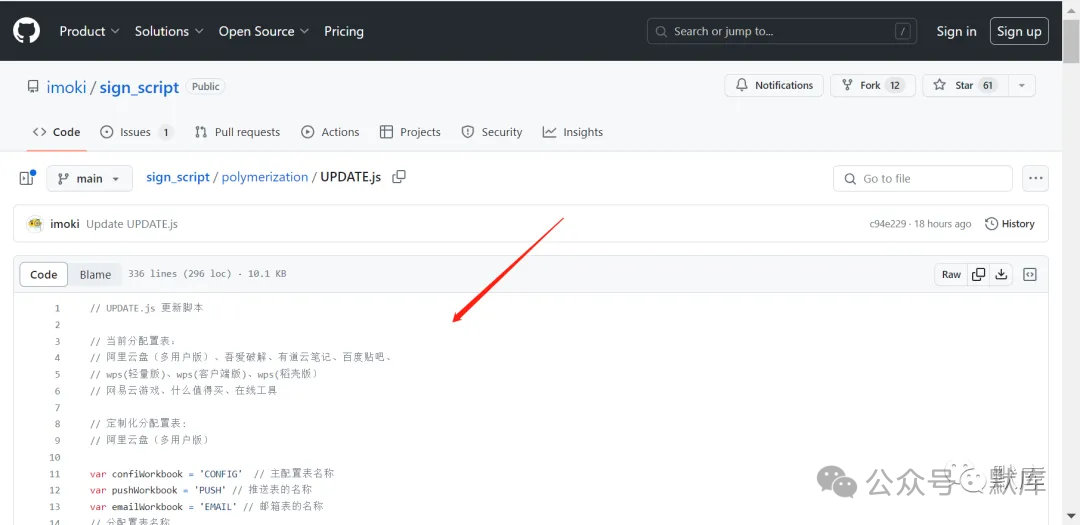1080x525 pixels.
Task: Open the Update UPDATE.js commit message
Action: click(x=132, y=224)
